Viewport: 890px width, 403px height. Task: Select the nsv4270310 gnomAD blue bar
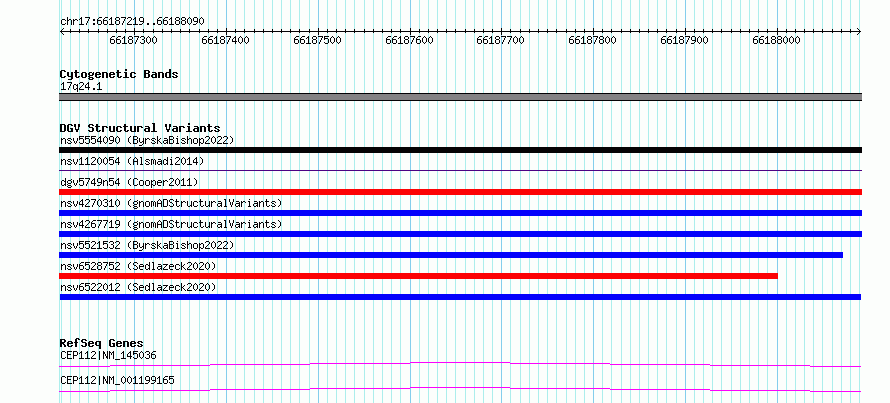click(460, 213)
